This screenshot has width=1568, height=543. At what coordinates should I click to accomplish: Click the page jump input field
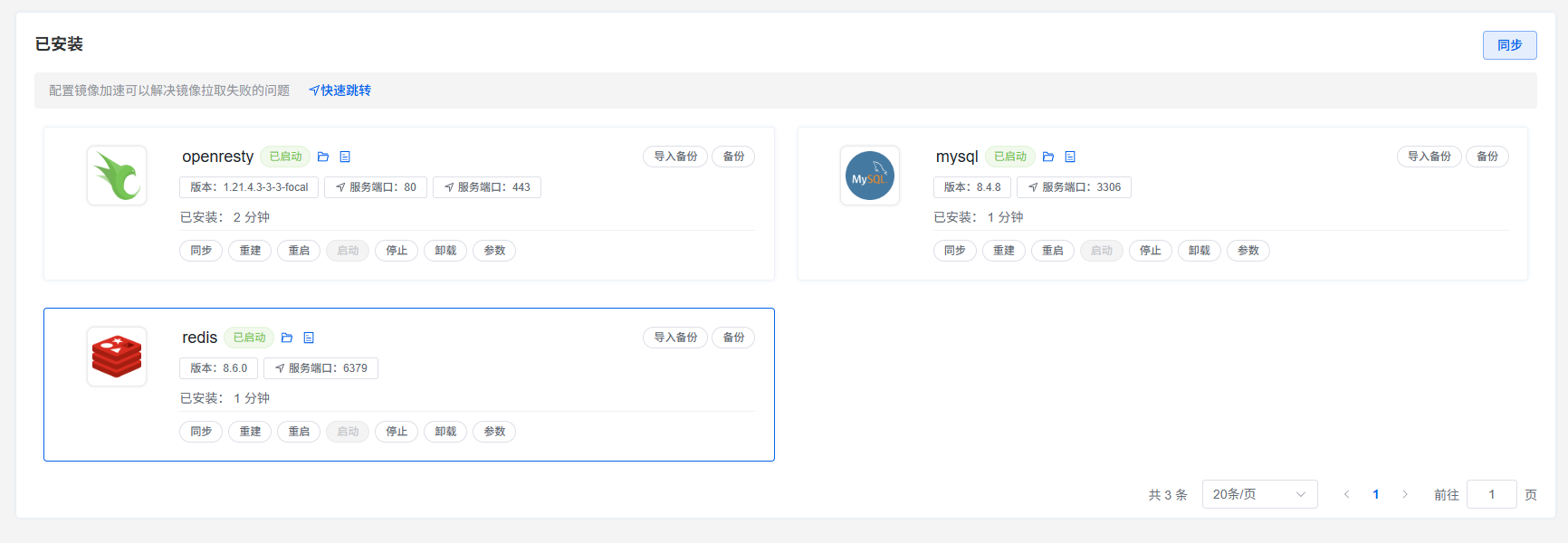coord(1491,494)
